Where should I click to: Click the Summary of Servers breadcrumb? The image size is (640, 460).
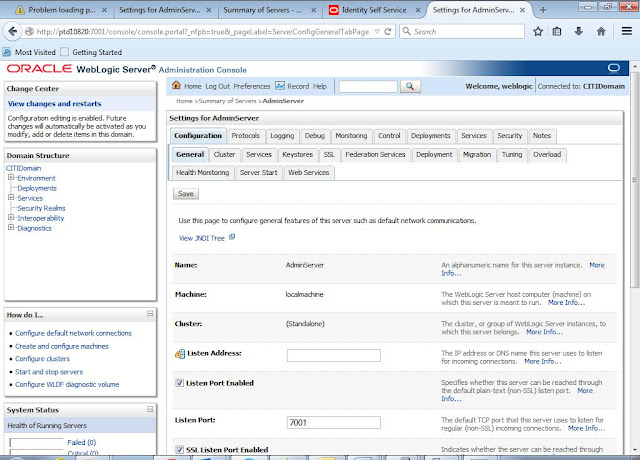click(x=227, y=101)
